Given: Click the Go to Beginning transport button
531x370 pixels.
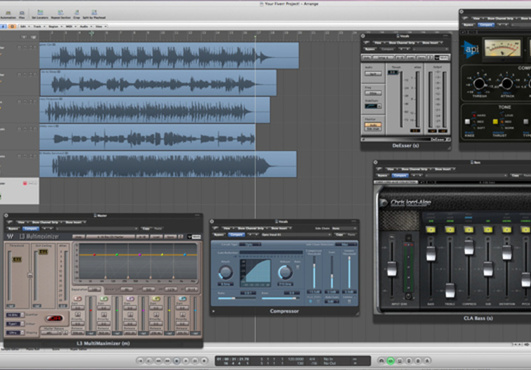Looking at the screenshot, I should 140,361.
